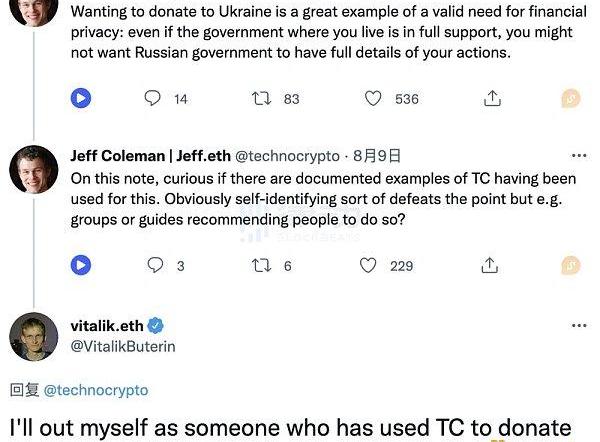Share Jeff Coleman's tweet

[491, 265]
